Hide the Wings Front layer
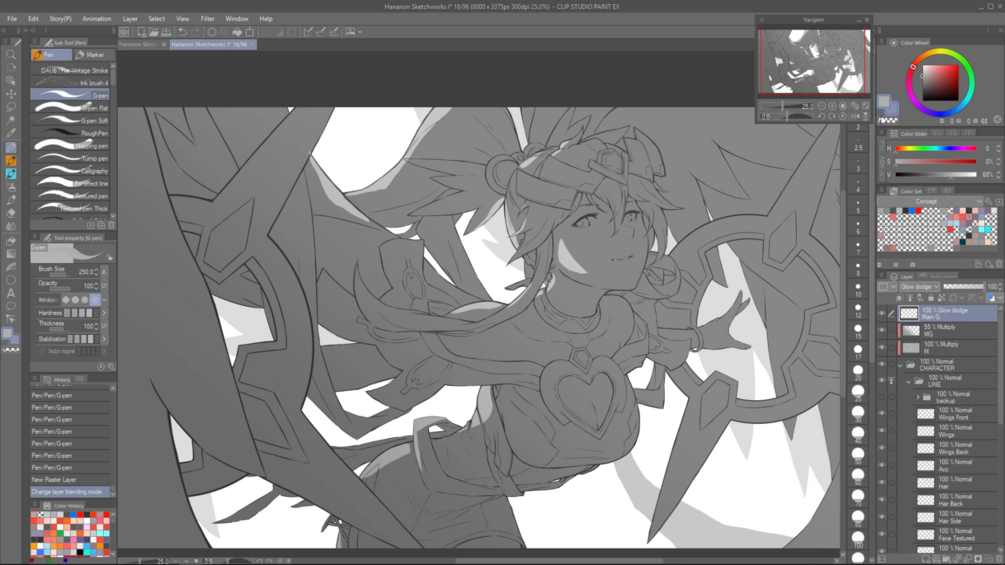The width and height of the screenshot is (1005, 565). [x=881, y=414]
